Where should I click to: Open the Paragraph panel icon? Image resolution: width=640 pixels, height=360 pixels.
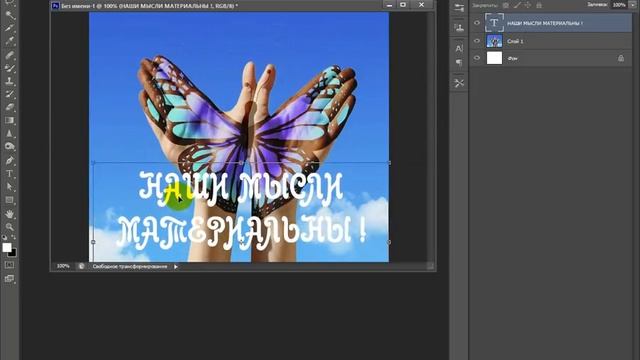click(459, 62)
